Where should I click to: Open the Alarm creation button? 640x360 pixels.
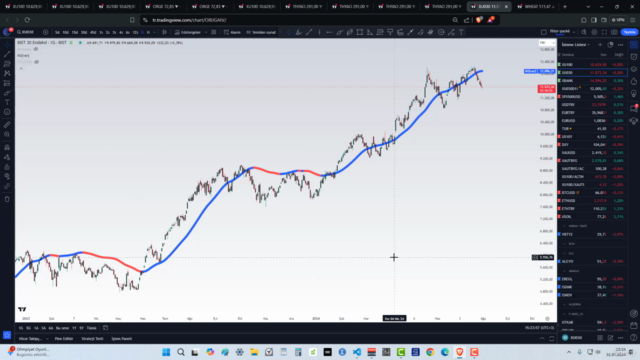232,32
